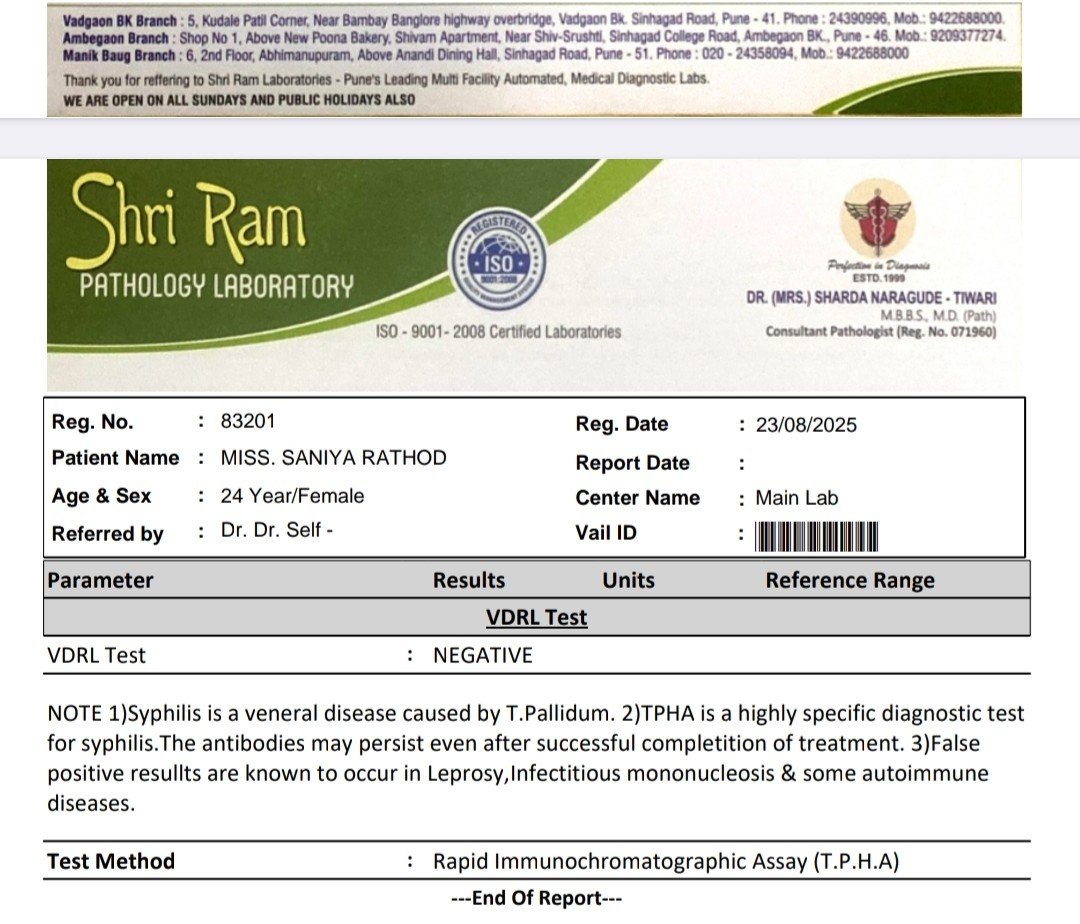This screenshot has width=1080, height=924.
Task: Select the 24 Year/Female age value
Action: point(293,496)
